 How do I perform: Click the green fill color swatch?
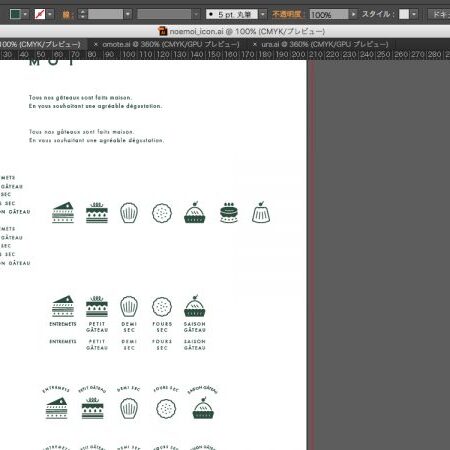(x=15, y=14)
